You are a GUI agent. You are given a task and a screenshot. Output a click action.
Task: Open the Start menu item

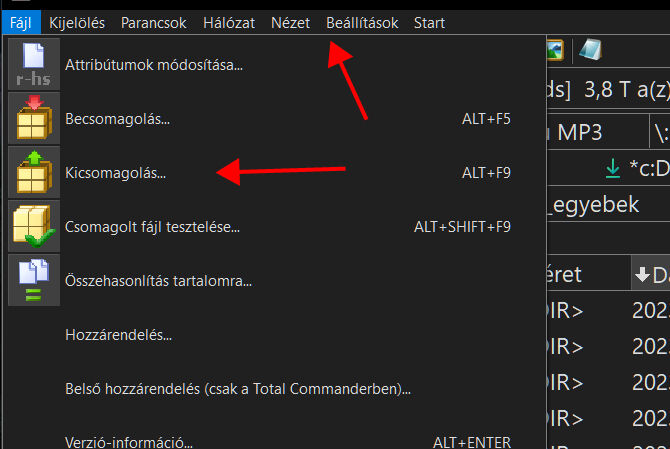pos(429,22)
